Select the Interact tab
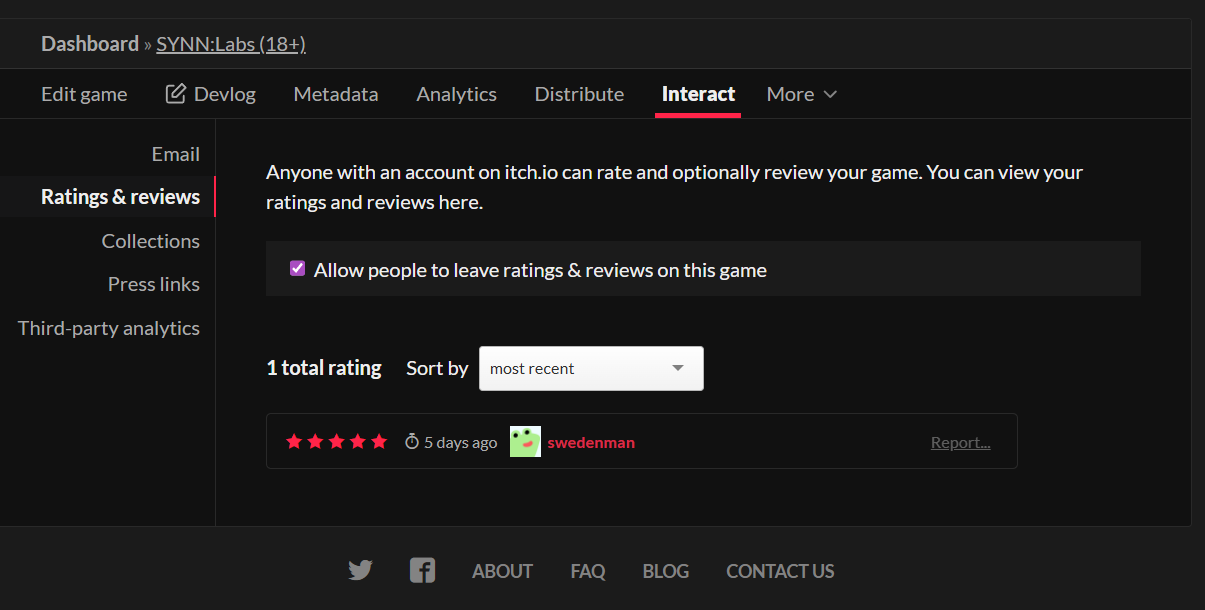Viewport: 1205px width, 610px height. click(x=698, y=94)
